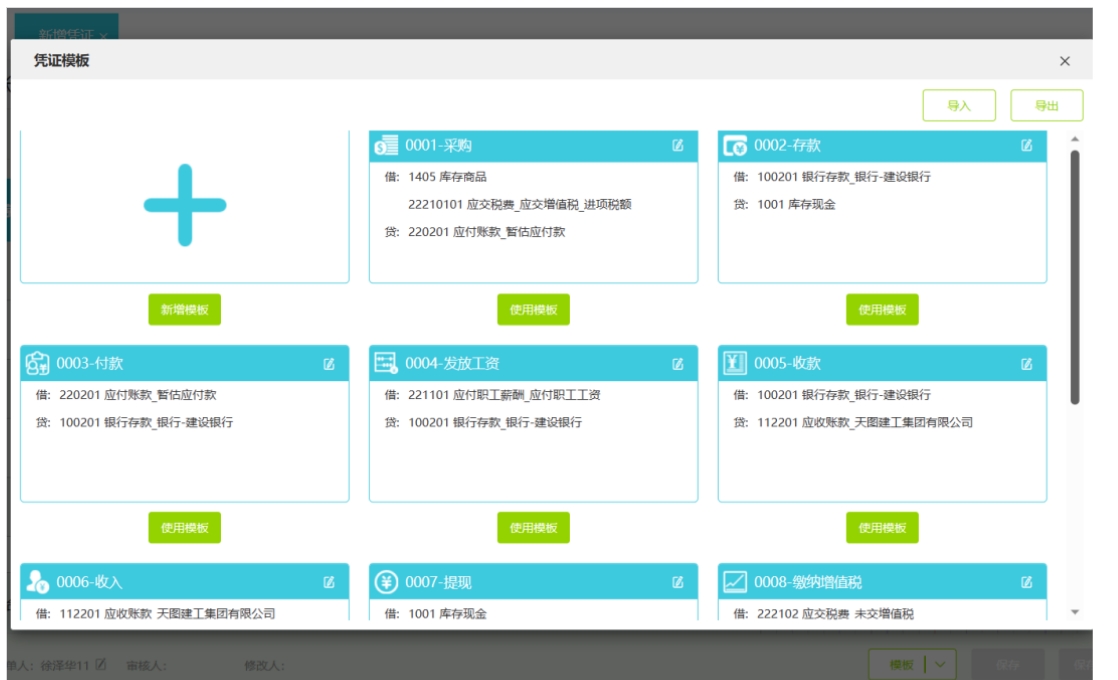Click the 导出 button
Image resolution: width=1118 pixels, height=680 pixels.
[1047, 105]
